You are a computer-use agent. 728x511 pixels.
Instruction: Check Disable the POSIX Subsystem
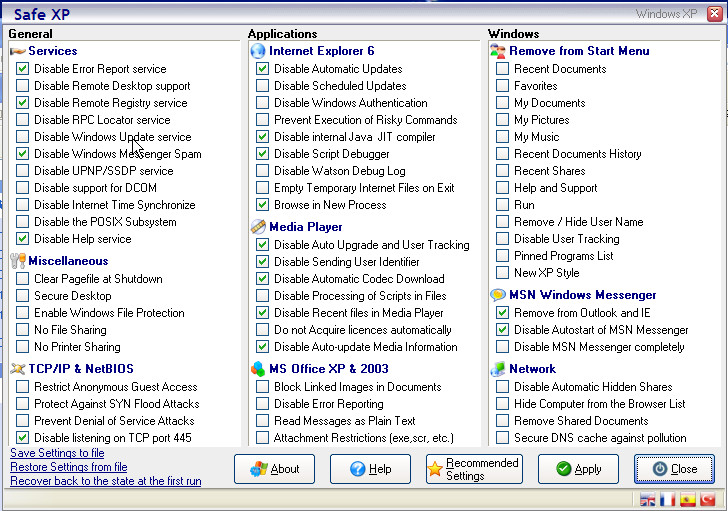click(22, 222)
